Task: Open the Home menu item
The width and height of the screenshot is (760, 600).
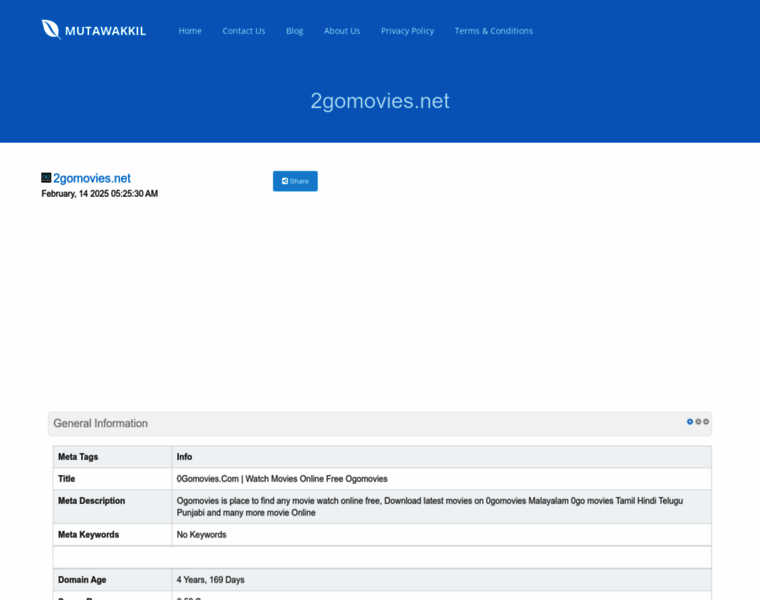Action: point(190,31)
